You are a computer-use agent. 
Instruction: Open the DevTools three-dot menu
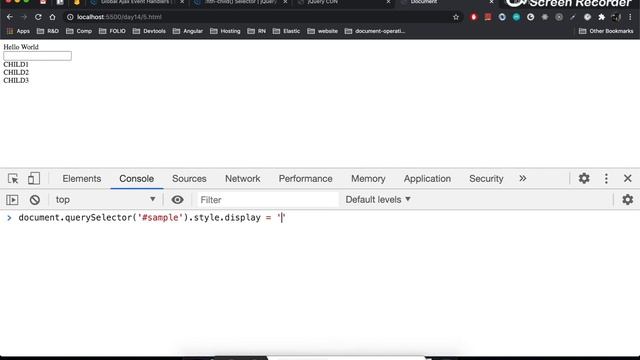[x=606, y=178]
